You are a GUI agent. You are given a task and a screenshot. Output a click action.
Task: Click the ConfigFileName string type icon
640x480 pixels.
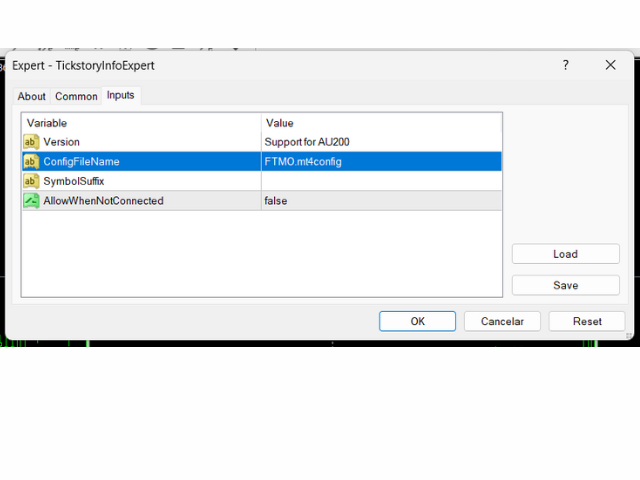click(x=31, y=162)
